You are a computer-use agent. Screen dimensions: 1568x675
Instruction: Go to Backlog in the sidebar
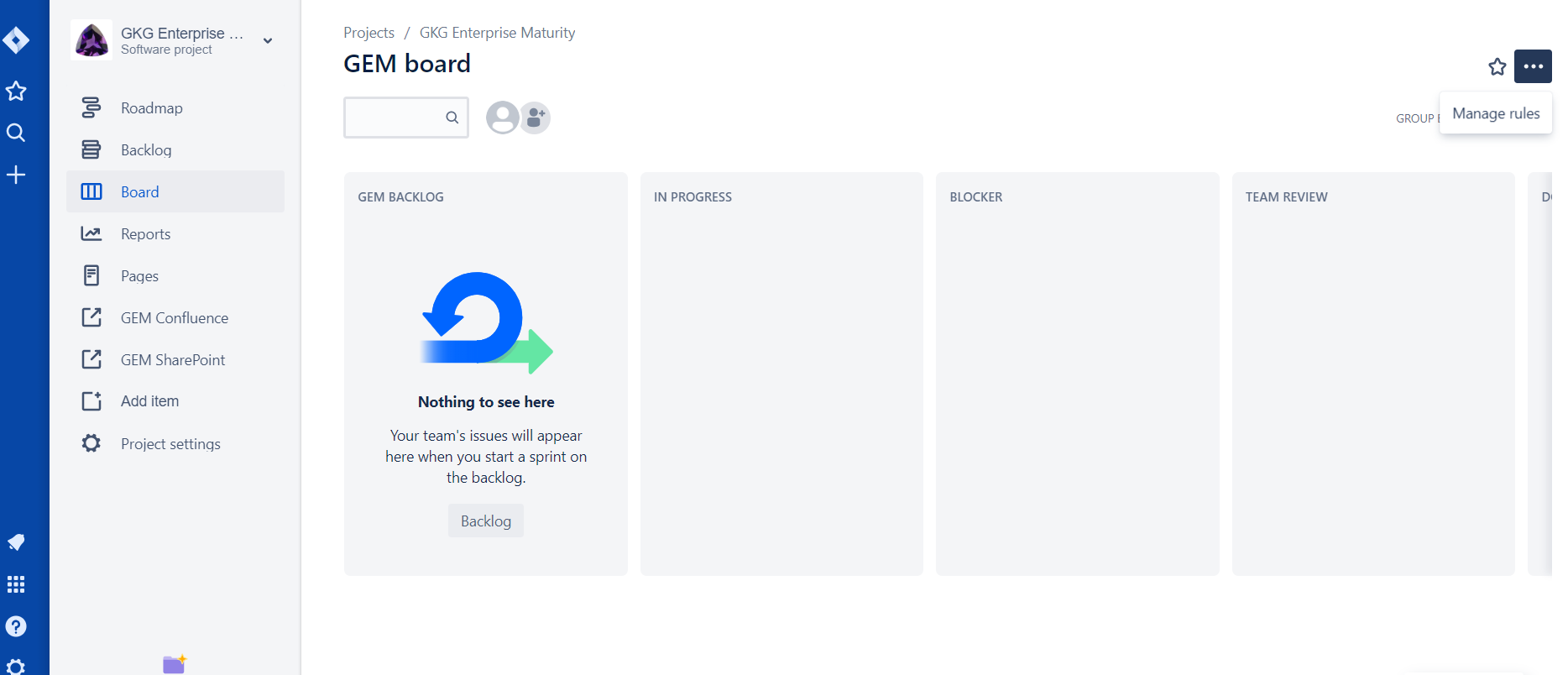click(x=175, y=149)
